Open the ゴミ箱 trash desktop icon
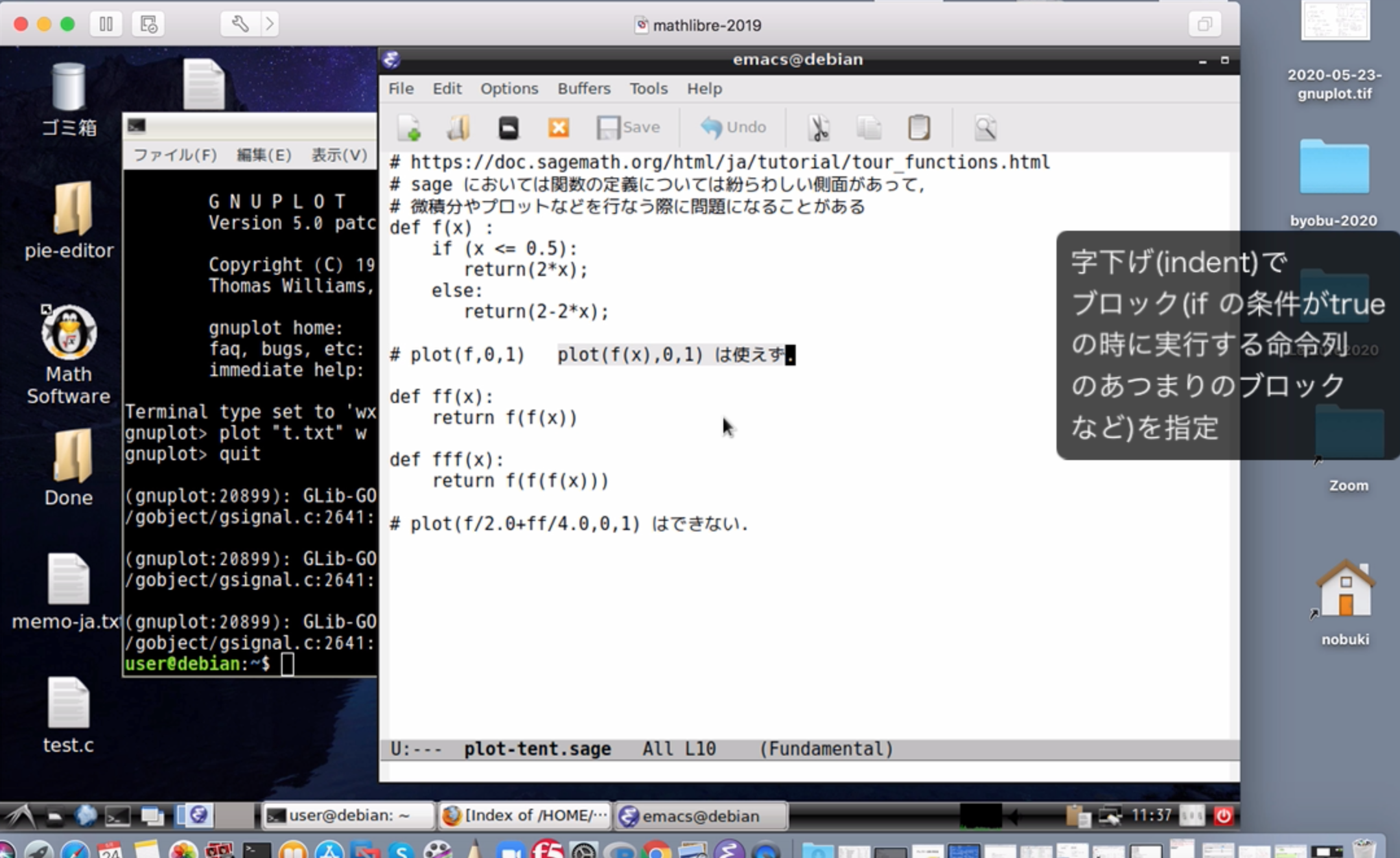The image size is (1400, 858). (69, 100)
